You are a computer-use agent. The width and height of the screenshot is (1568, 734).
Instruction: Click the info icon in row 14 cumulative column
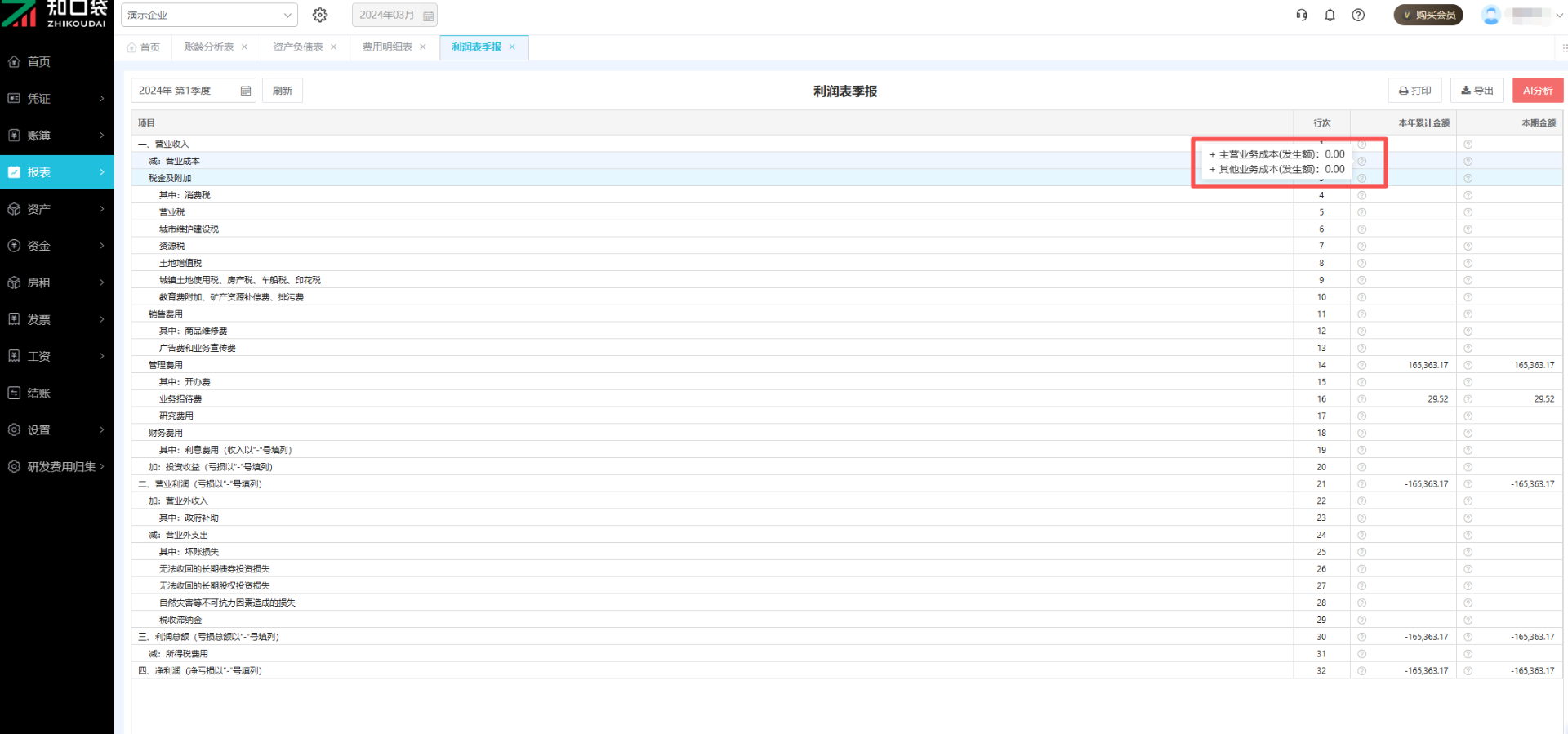pyautogui.click(x=1361, y=365)
